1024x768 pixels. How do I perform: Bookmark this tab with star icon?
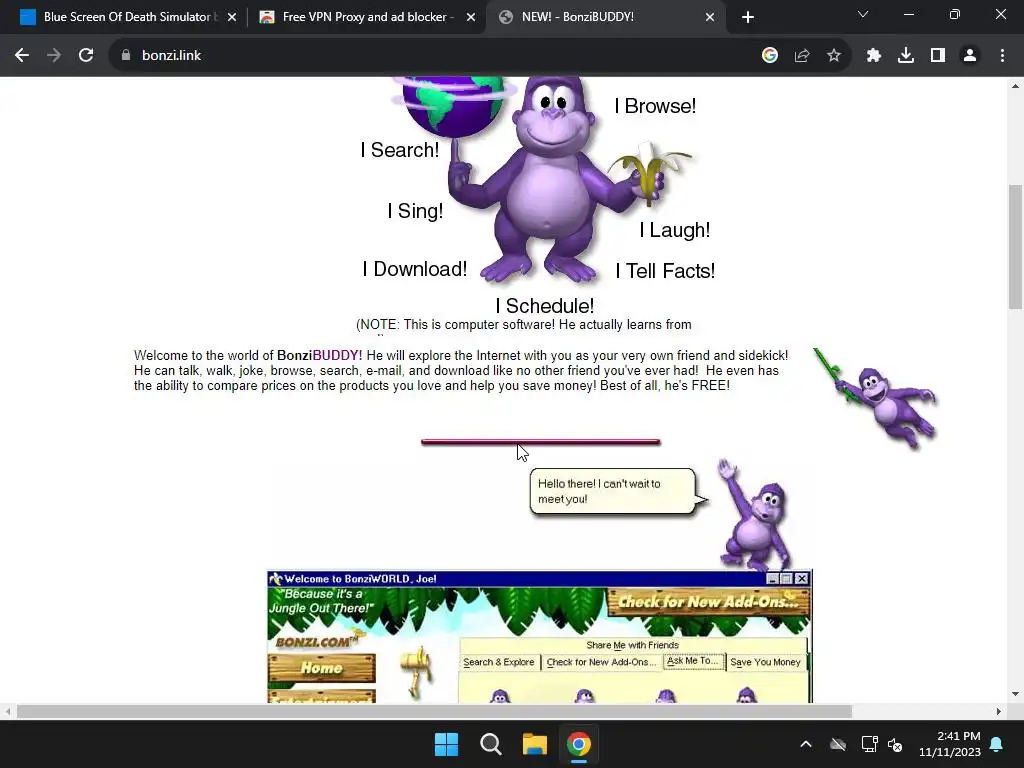834,56
